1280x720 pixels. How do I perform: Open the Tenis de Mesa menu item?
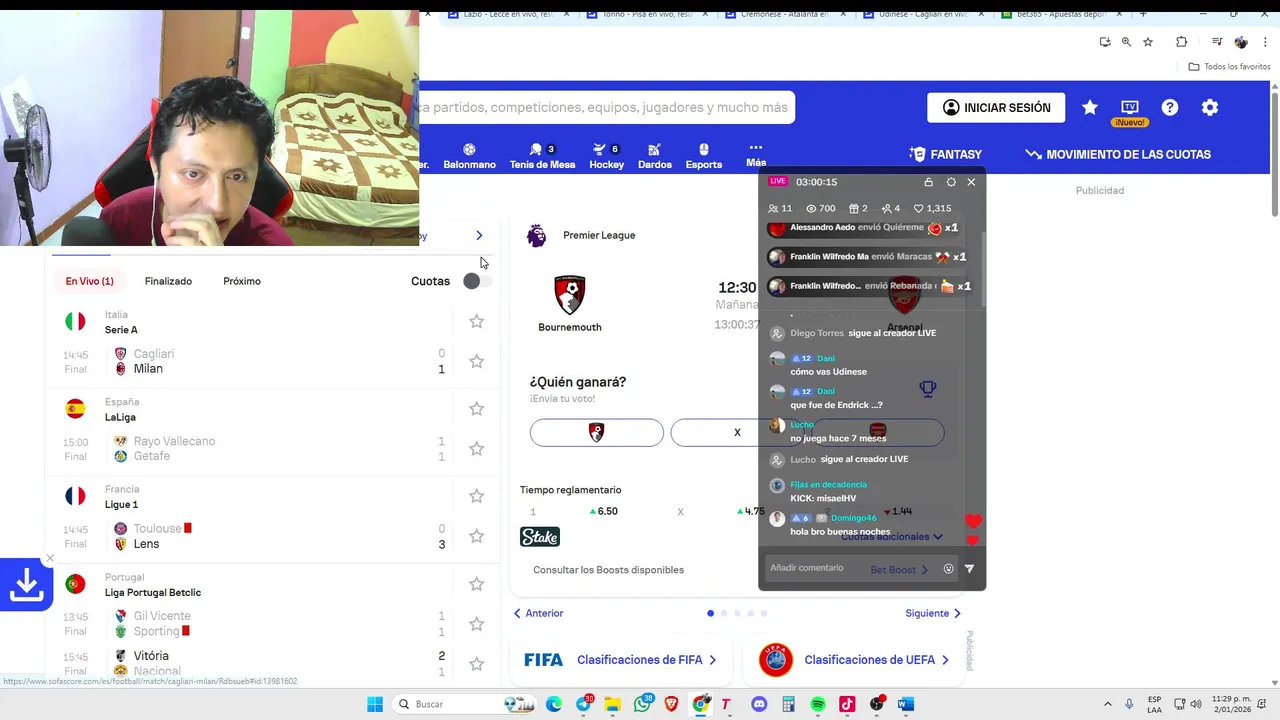pos(542,156)
